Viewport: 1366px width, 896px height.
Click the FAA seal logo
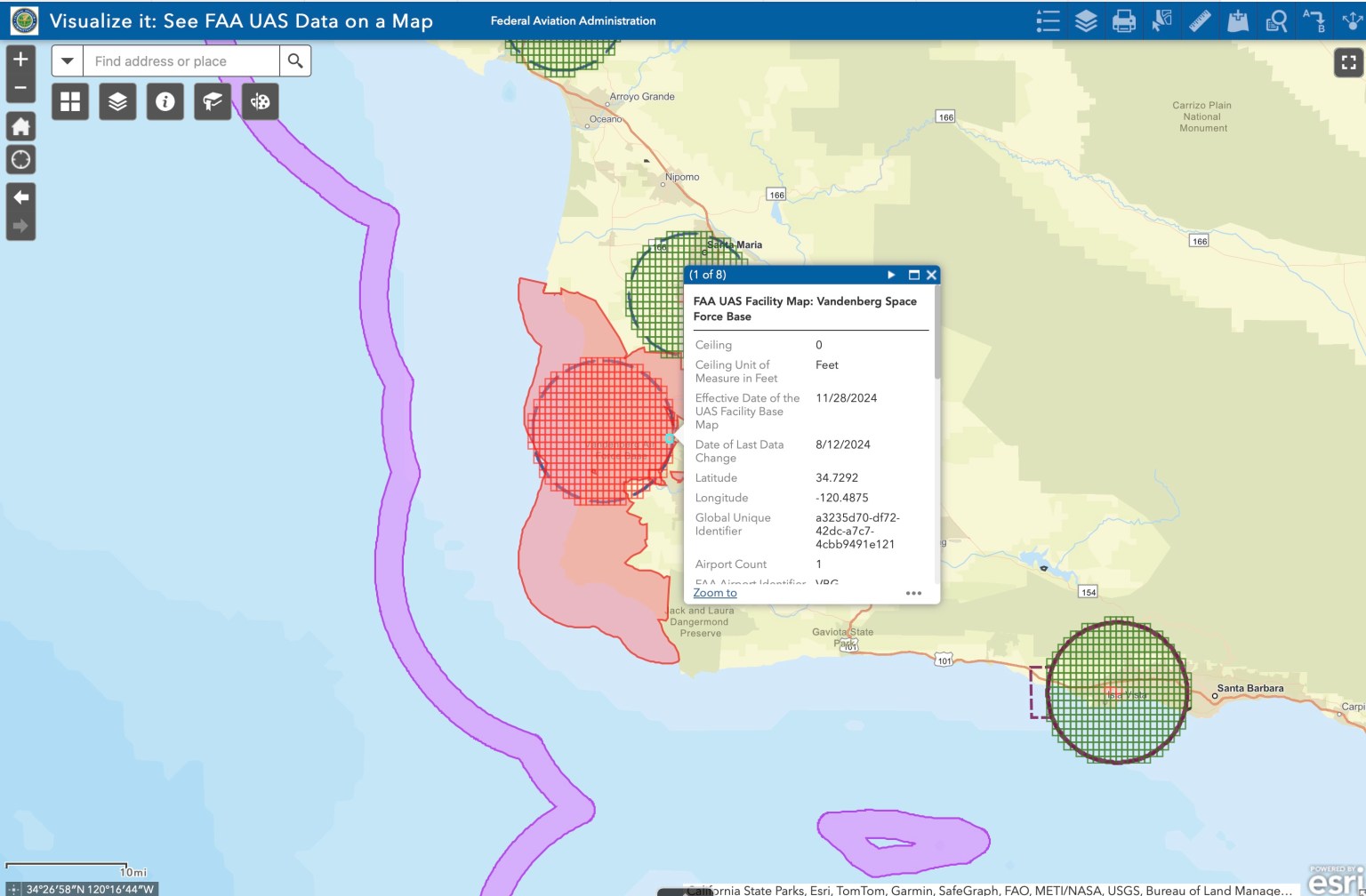point(24,20)
